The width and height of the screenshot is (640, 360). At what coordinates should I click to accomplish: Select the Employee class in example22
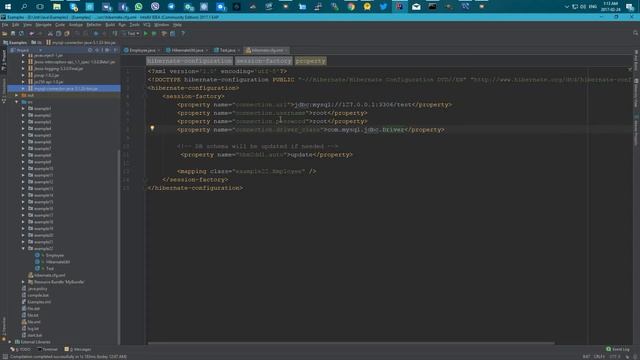coord(55,256)
